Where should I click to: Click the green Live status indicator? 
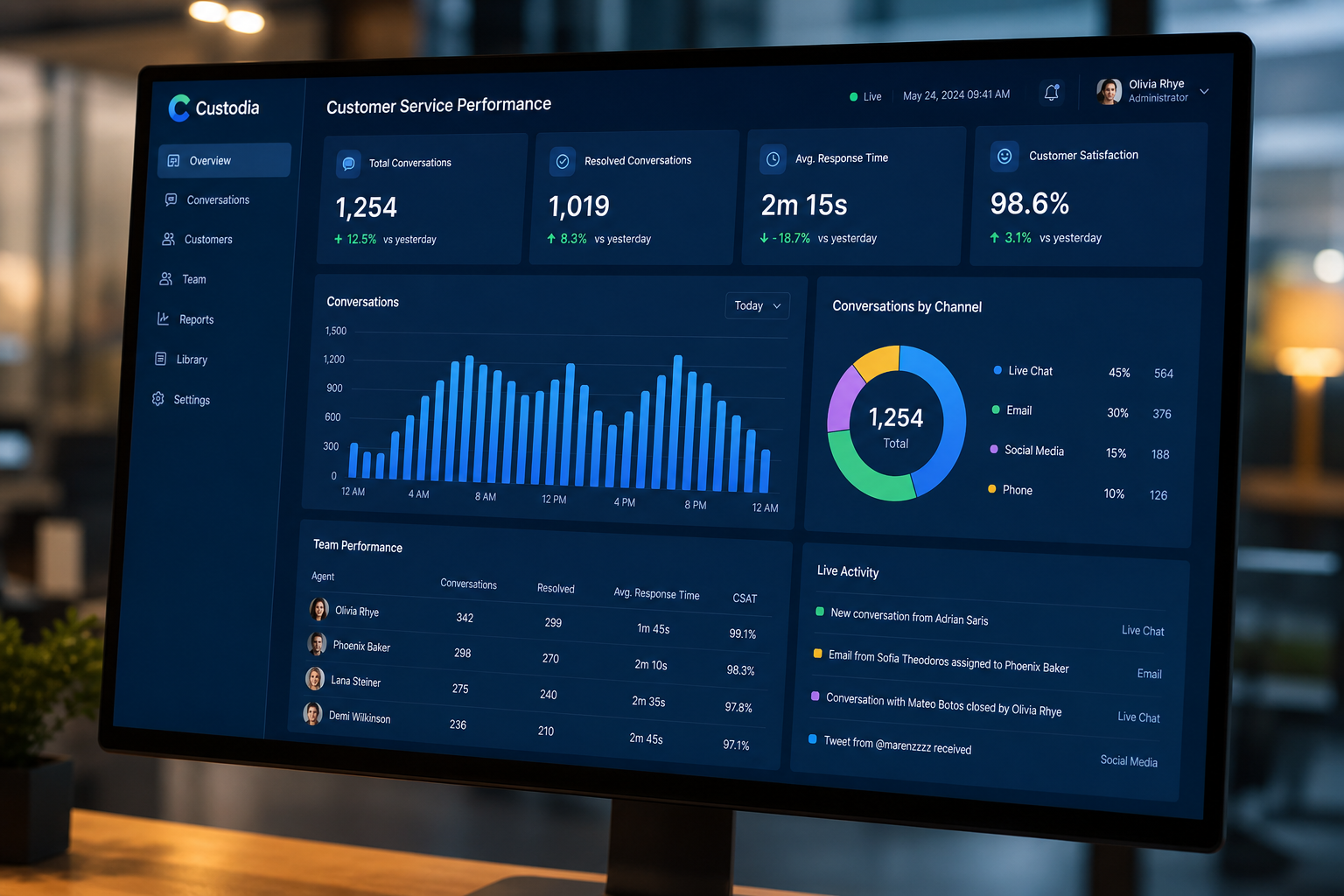(x=853, y=96)
